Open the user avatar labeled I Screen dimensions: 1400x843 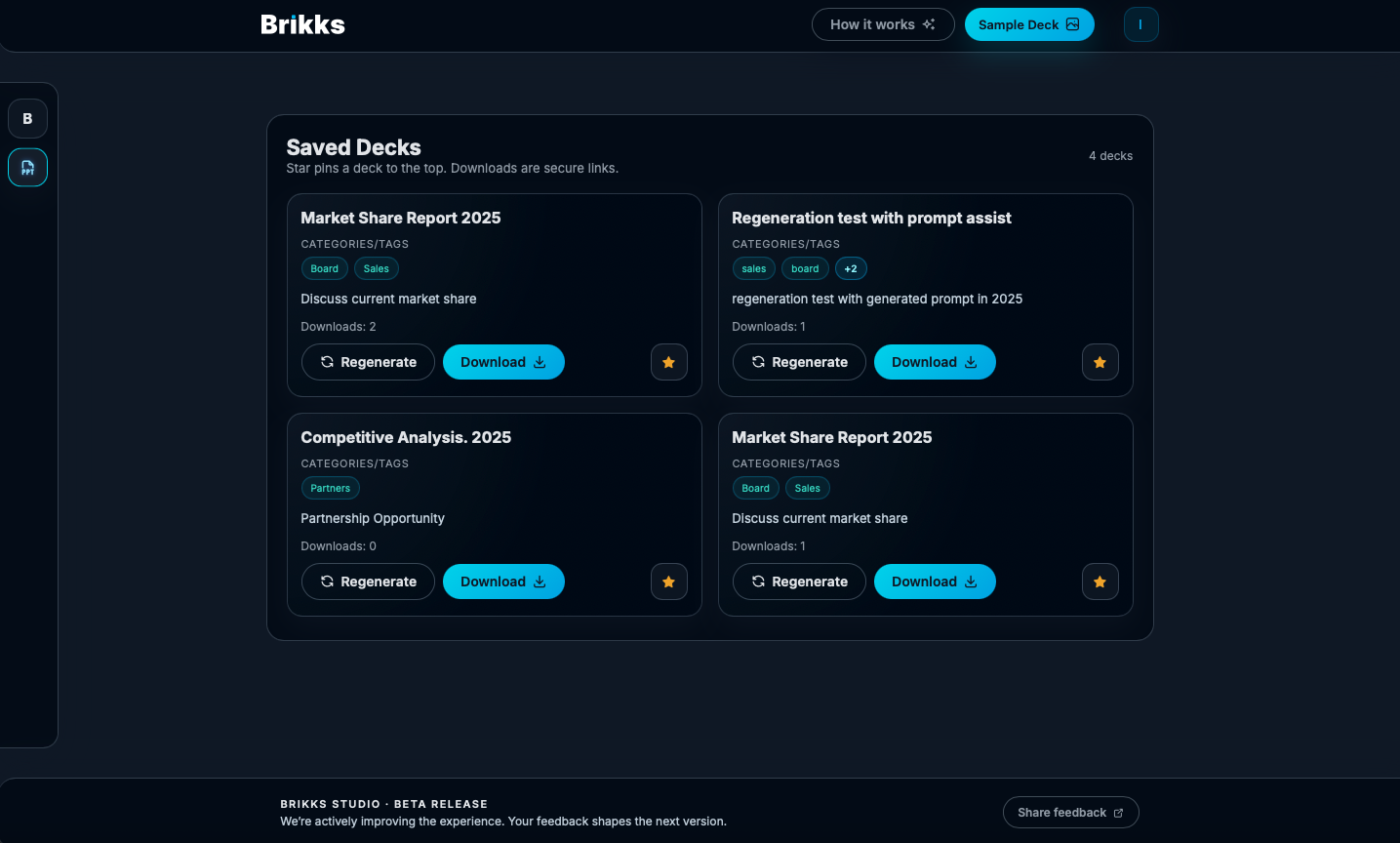(x=1140, y=24)
